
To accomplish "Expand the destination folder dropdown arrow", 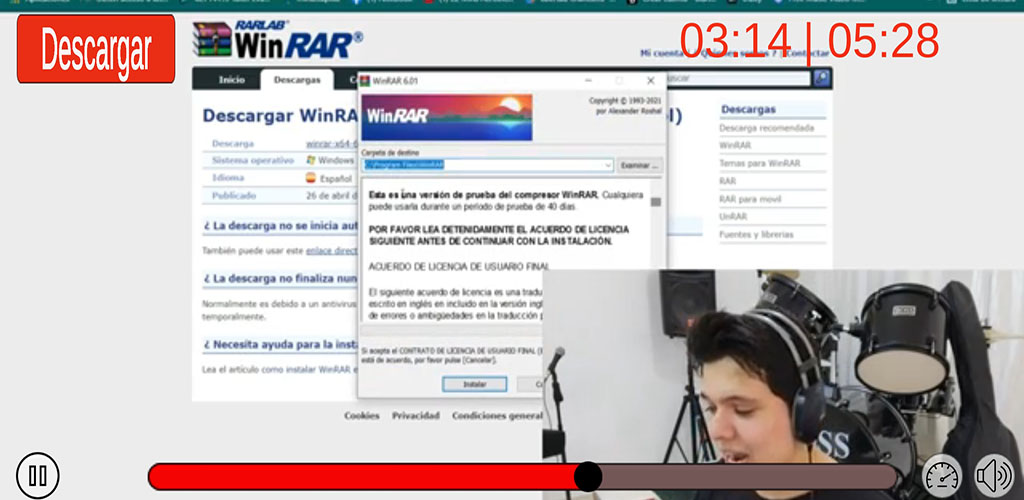I will click(608, 165).
